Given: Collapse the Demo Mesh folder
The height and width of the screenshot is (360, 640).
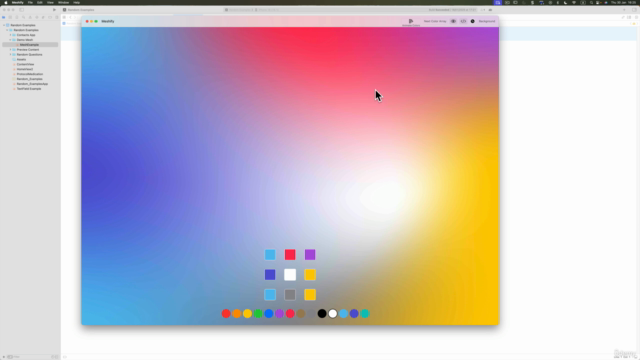Looking at the screenshot, I should [11, 40].
